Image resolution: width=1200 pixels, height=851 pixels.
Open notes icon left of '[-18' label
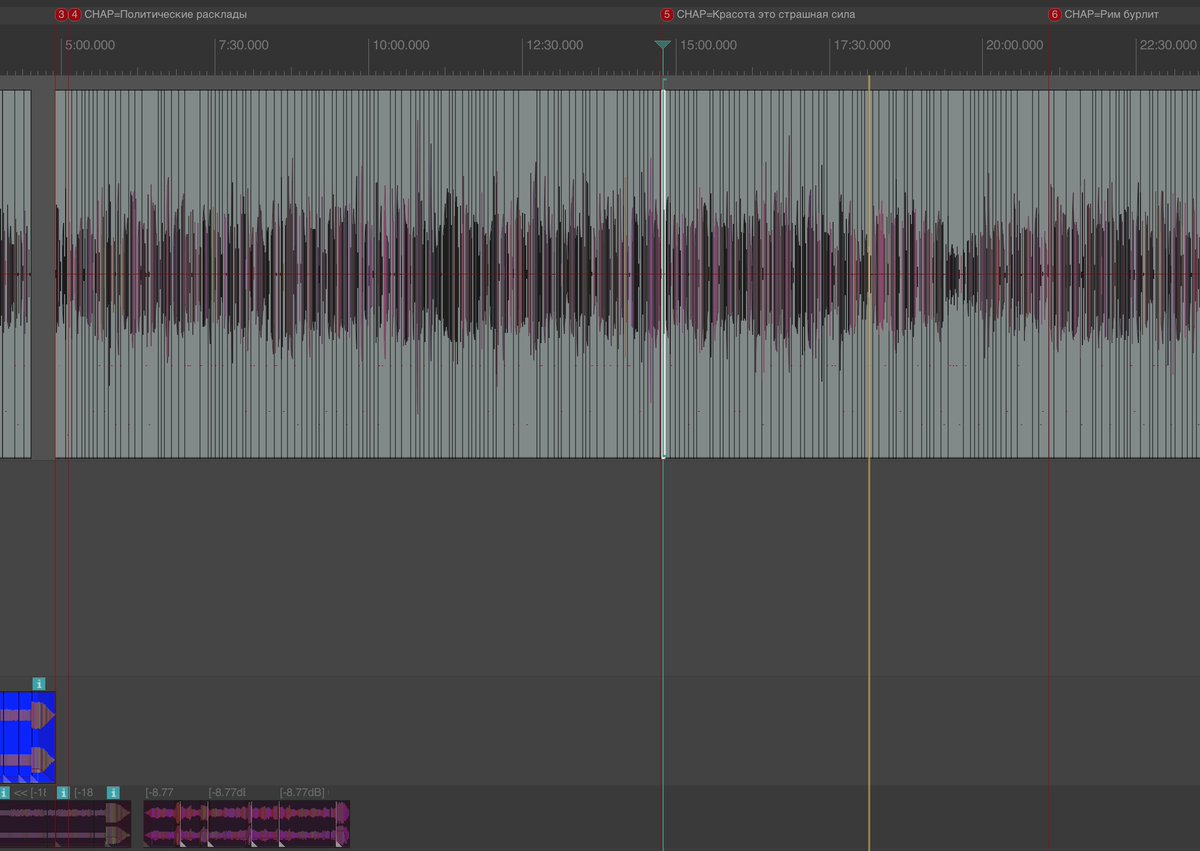pos(63,793)
